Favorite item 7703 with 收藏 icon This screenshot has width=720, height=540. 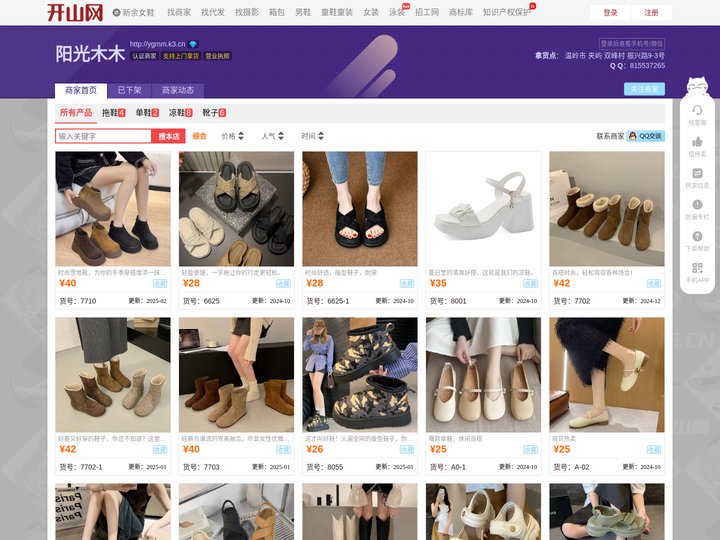[x=283, y=450]
